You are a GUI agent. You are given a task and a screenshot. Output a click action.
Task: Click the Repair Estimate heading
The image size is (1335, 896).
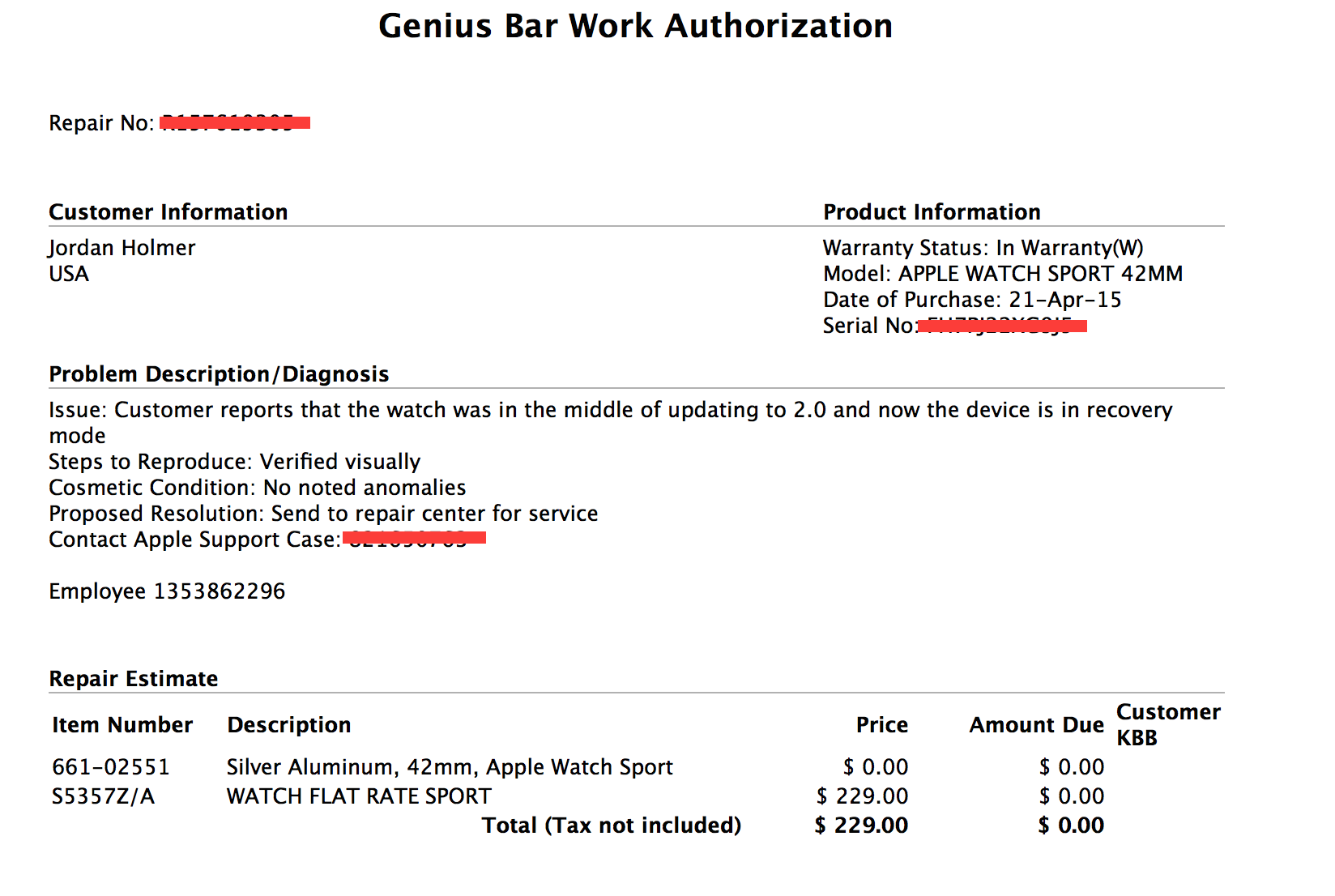coord(134,679)
